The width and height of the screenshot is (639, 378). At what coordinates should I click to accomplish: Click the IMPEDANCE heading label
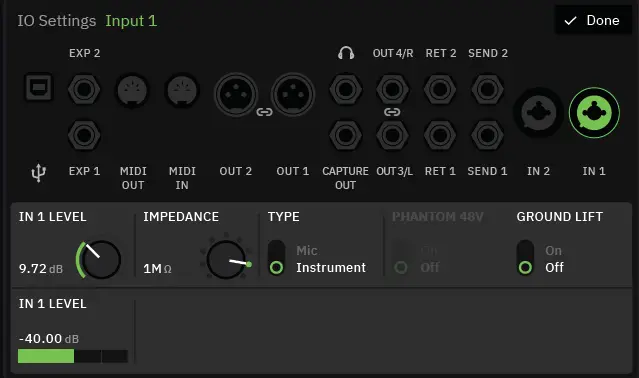pos(181,217)
